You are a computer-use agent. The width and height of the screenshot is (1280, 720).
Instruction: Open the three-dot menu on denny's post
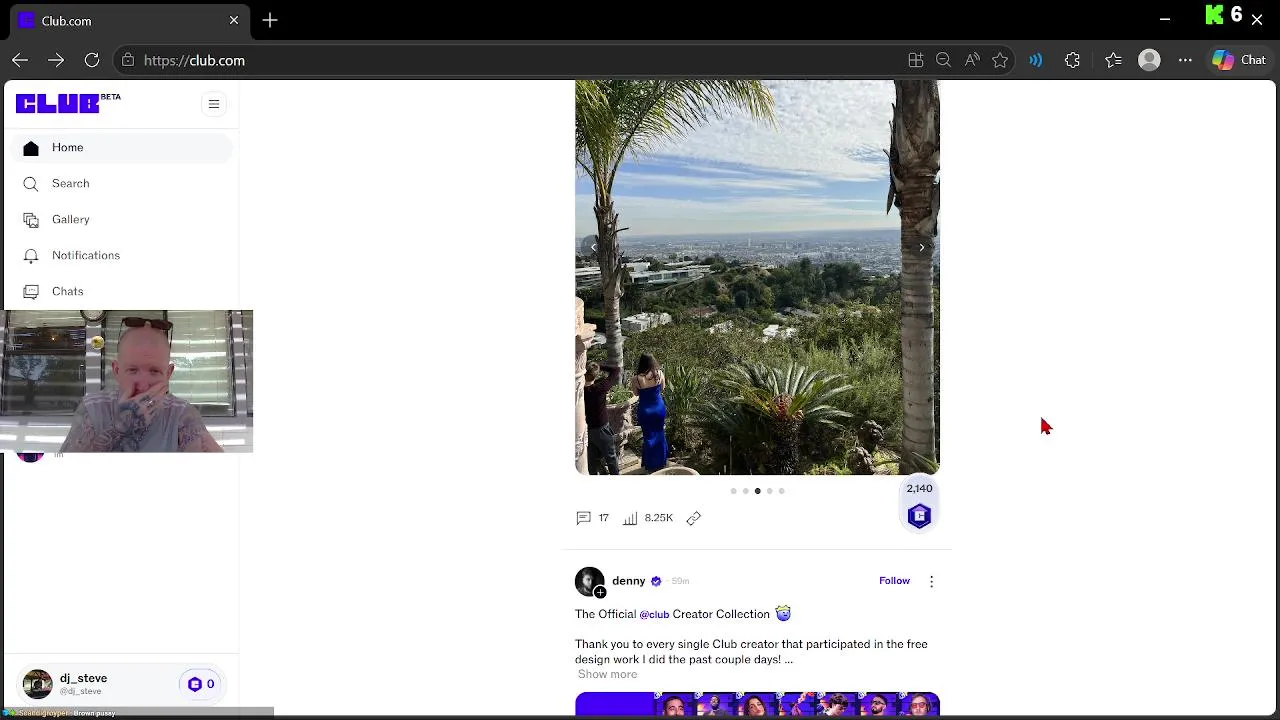point(931,581)
